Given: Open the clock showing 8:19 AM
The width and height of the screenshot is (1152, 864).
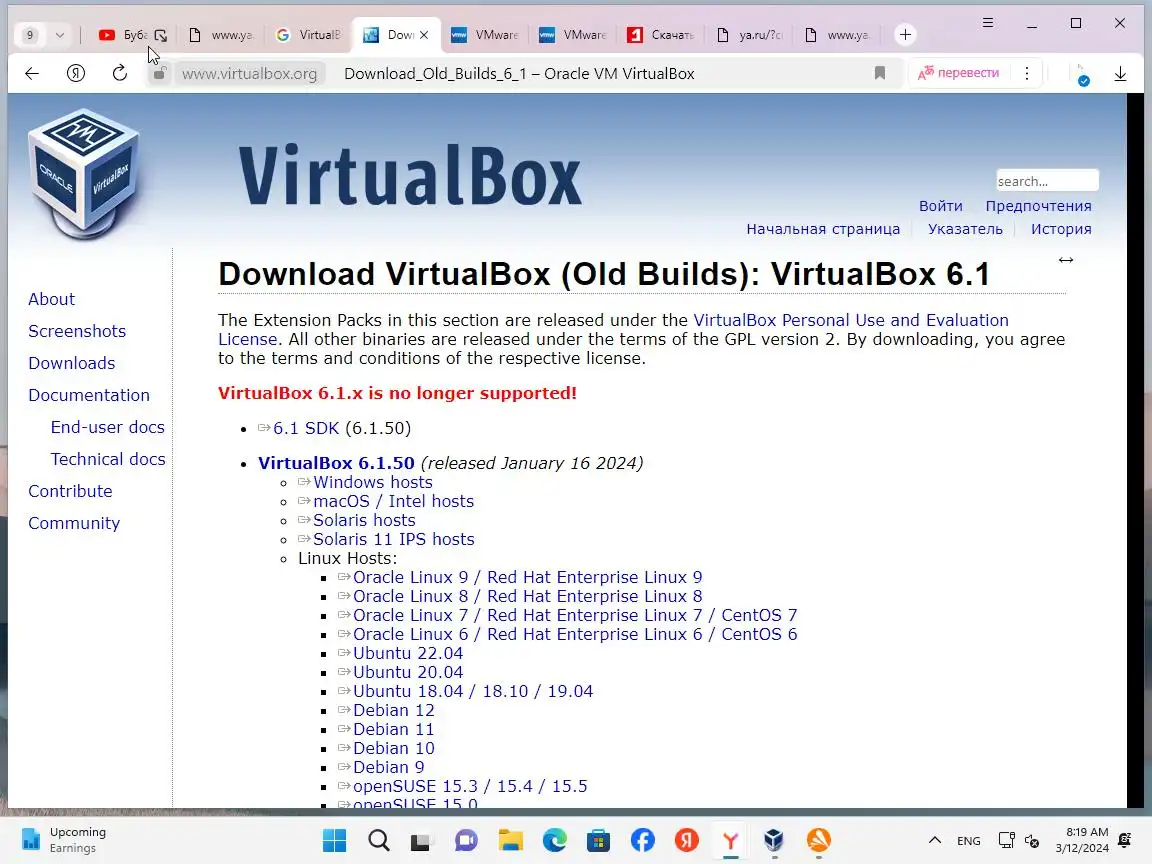Looking at the screenshot, I should tap(1082, 840).
